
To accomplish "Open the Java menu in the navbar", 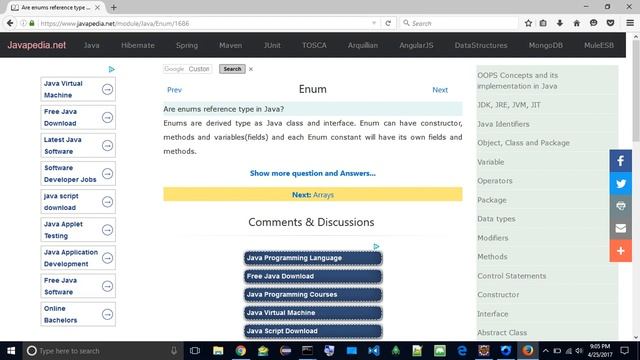I will coord(91,45).
